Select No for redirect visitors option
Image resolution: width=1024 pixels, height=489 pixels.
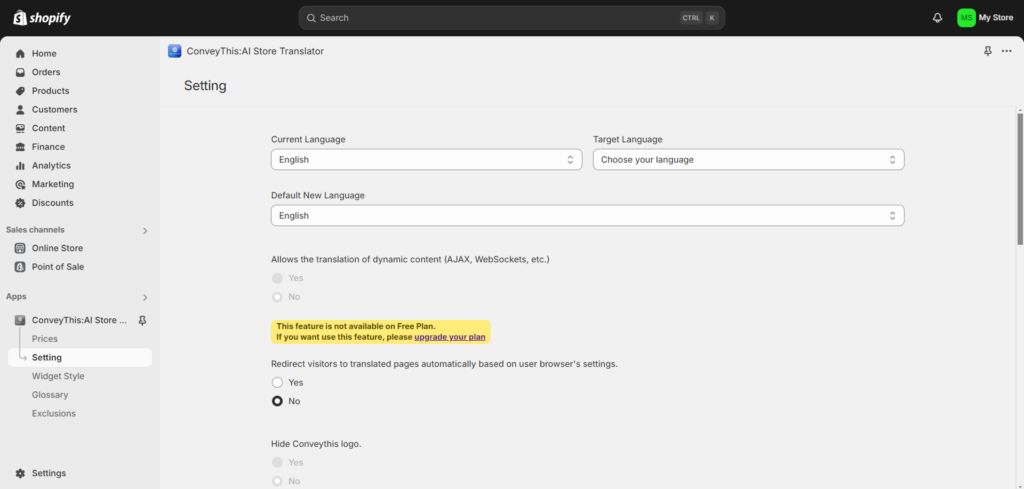pyautogui.click(x=278, y=401)
